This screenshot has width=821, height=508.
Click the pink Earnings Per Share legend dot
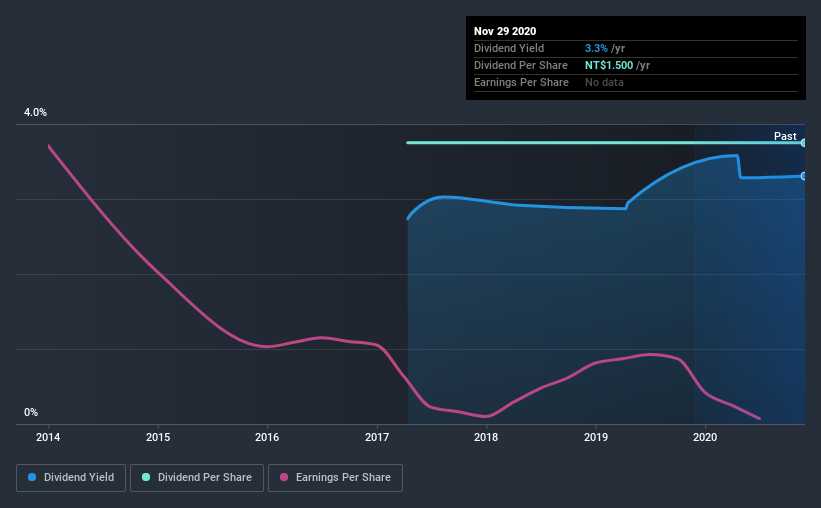click(284, 477)
